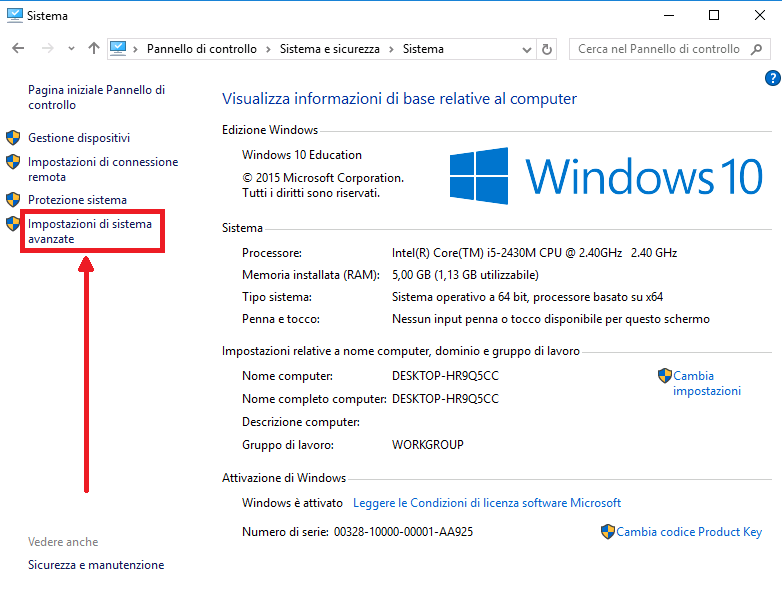Click Cambia impostazioni link

tap(707, 383)
